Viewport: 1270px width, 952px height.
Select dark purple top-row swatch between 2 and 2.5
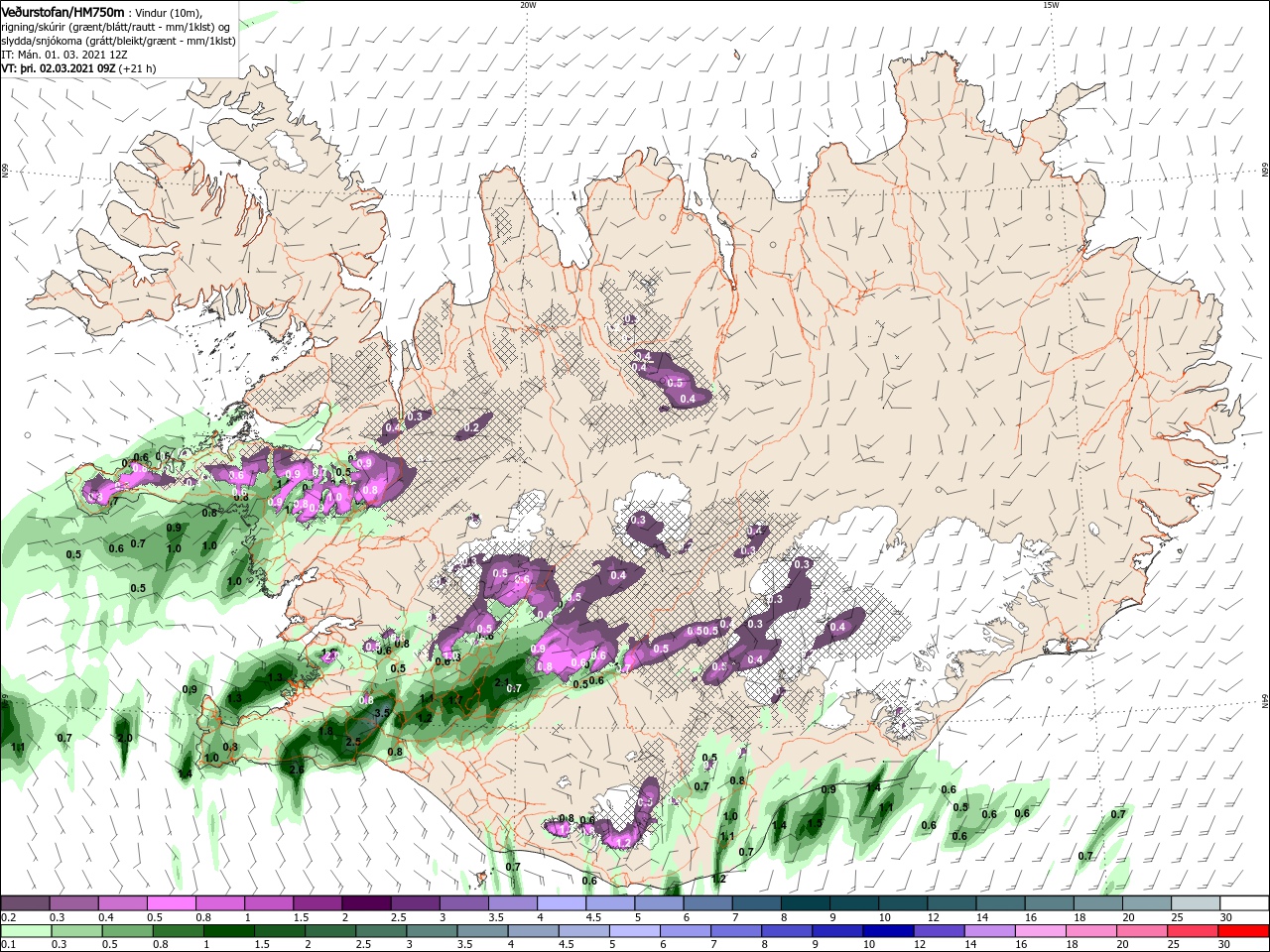(x=366, y=903)
